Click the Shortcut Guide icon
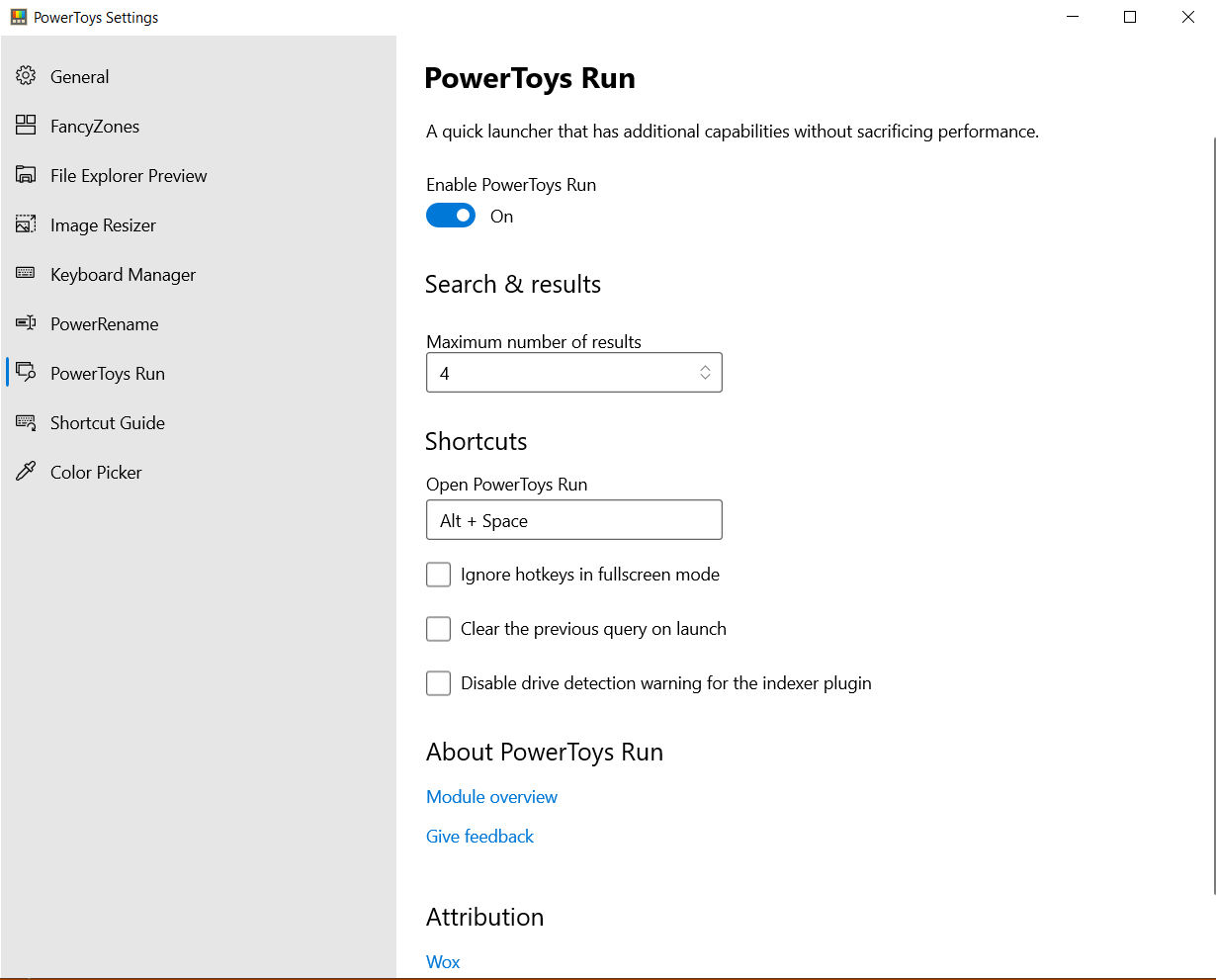This screenshot has width=1216, height=980. pos(26,422)
